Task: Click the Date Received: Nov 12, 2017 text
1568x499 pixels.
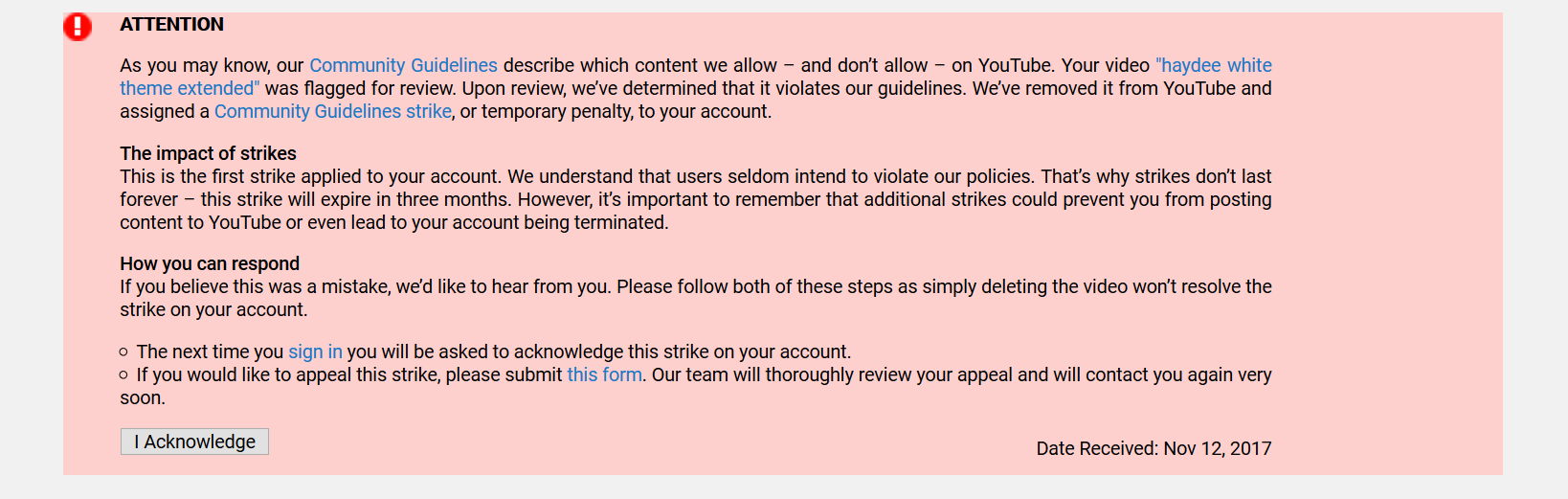Action: click(1154, 448)
